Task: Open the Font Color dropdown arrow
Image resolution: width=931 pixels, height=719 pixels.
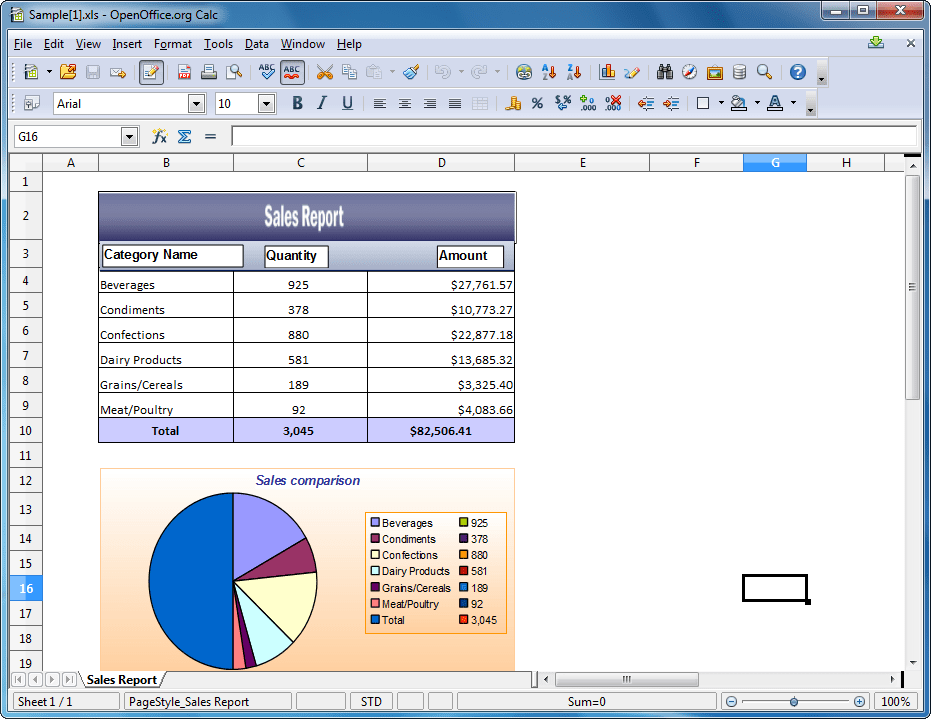Action: coord(794,103)
